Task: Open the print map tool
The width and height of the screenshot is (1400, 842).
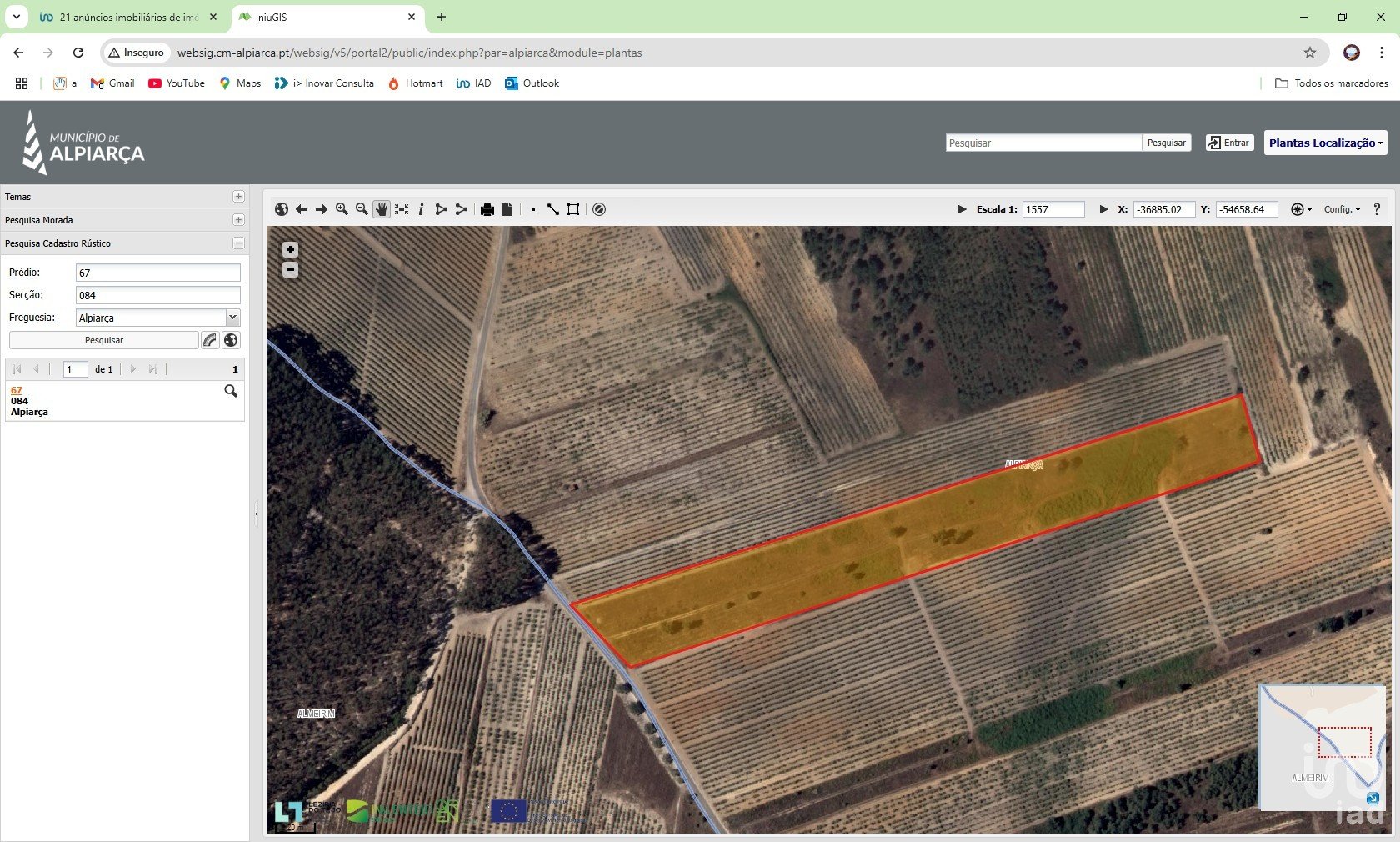Action: 487,209
